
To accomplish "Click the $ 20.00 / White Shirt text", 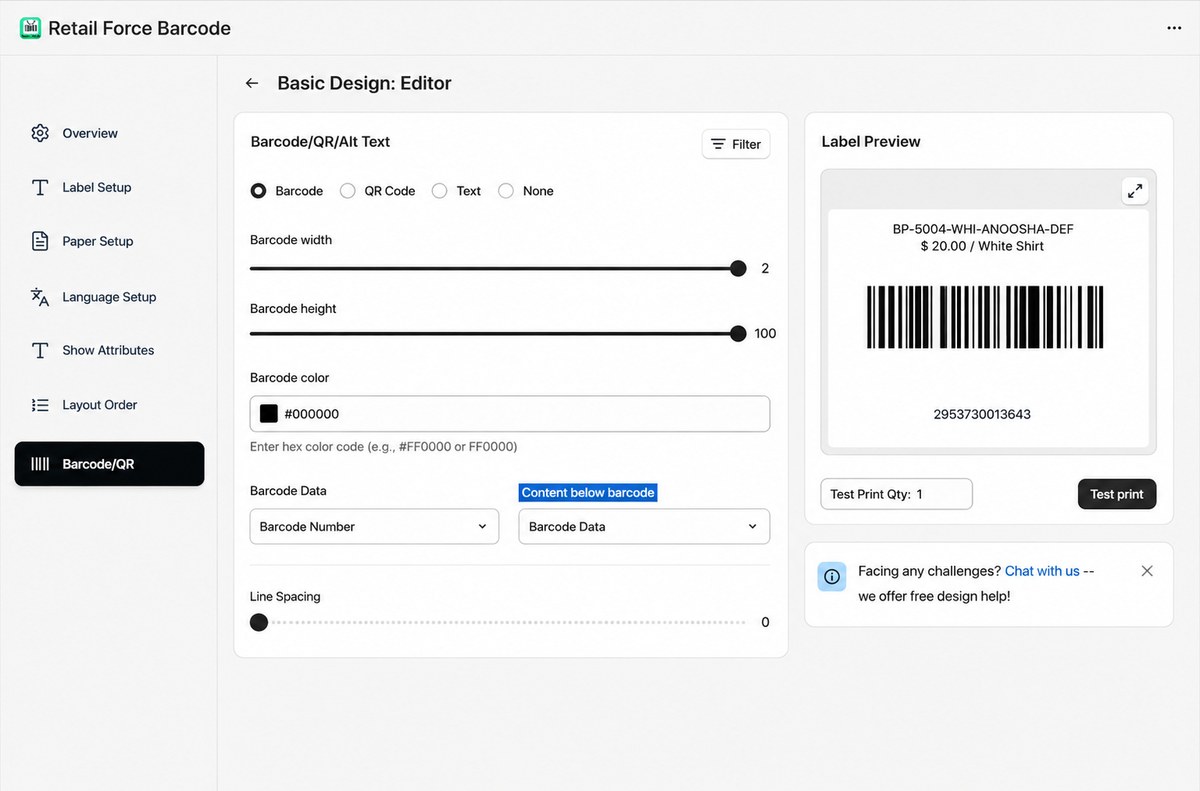I will pos(983,246).
